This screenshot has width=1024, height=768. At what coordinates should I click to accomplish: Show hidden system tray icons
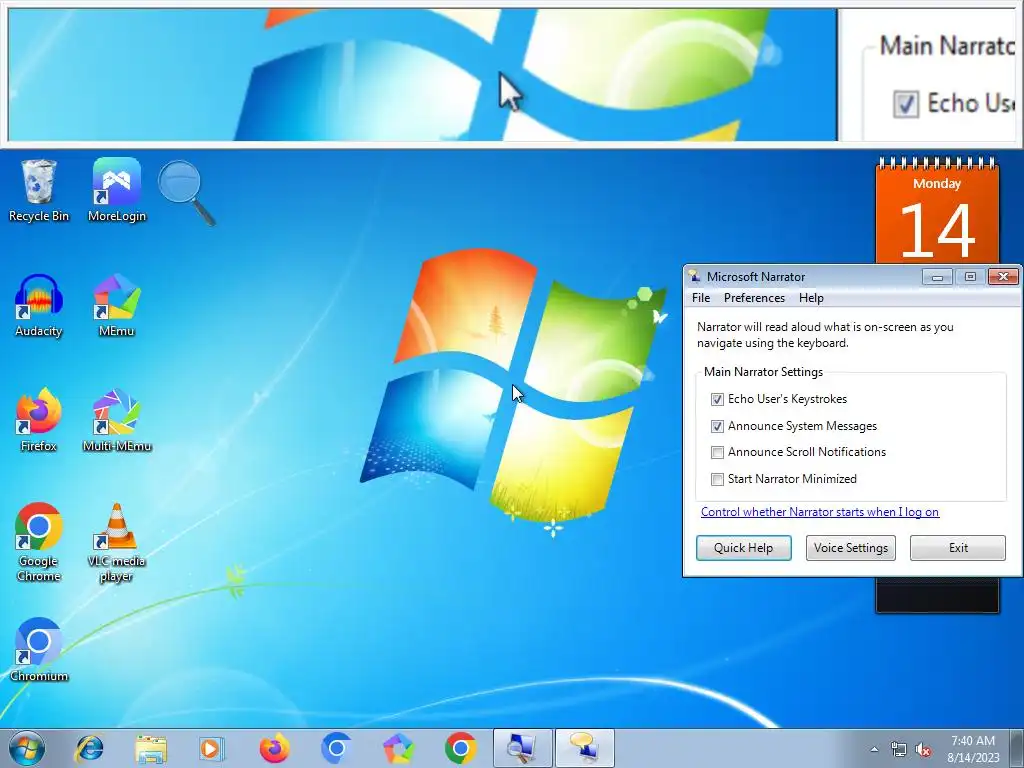point(874,750)
